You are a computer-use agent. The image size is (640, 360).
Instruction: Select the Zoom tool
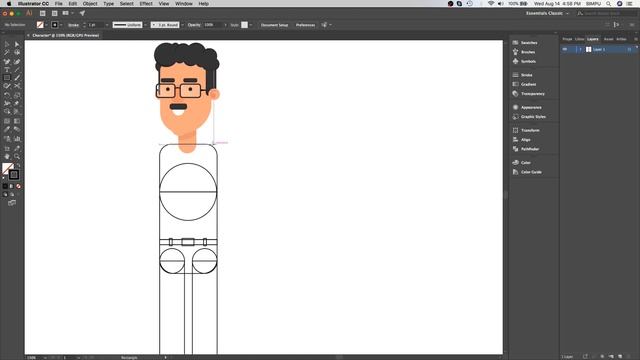(17, 157)
